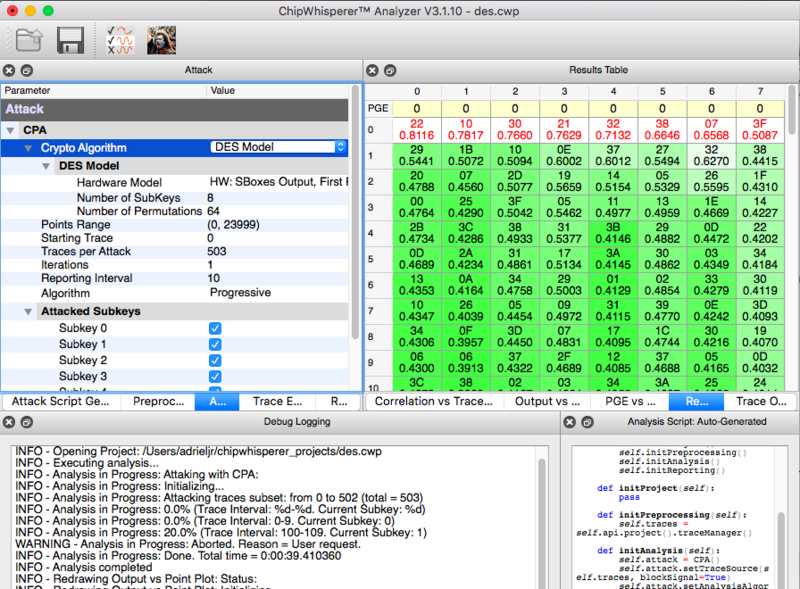800x589 pixels.
Task: Click the Start Attack face icon
Action: click(x=161, y=40)
